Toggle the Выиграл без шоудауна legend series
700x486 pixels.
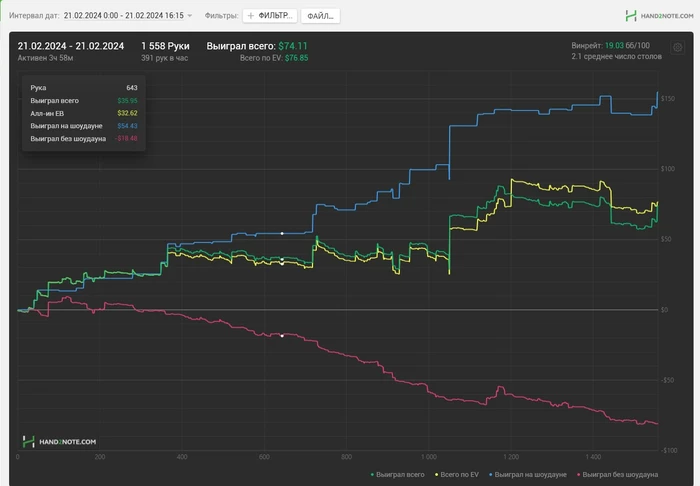(x=617, y=474)
